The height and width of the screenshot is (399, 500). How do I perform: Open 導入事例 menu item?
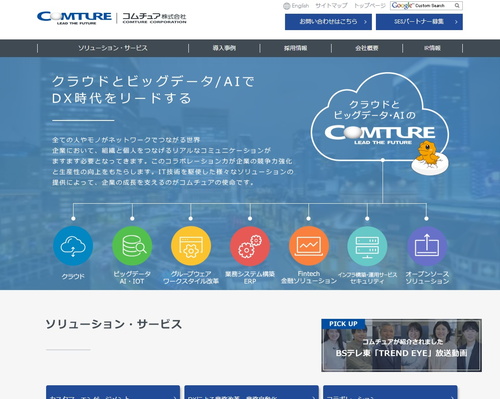[x=224, y=48]
